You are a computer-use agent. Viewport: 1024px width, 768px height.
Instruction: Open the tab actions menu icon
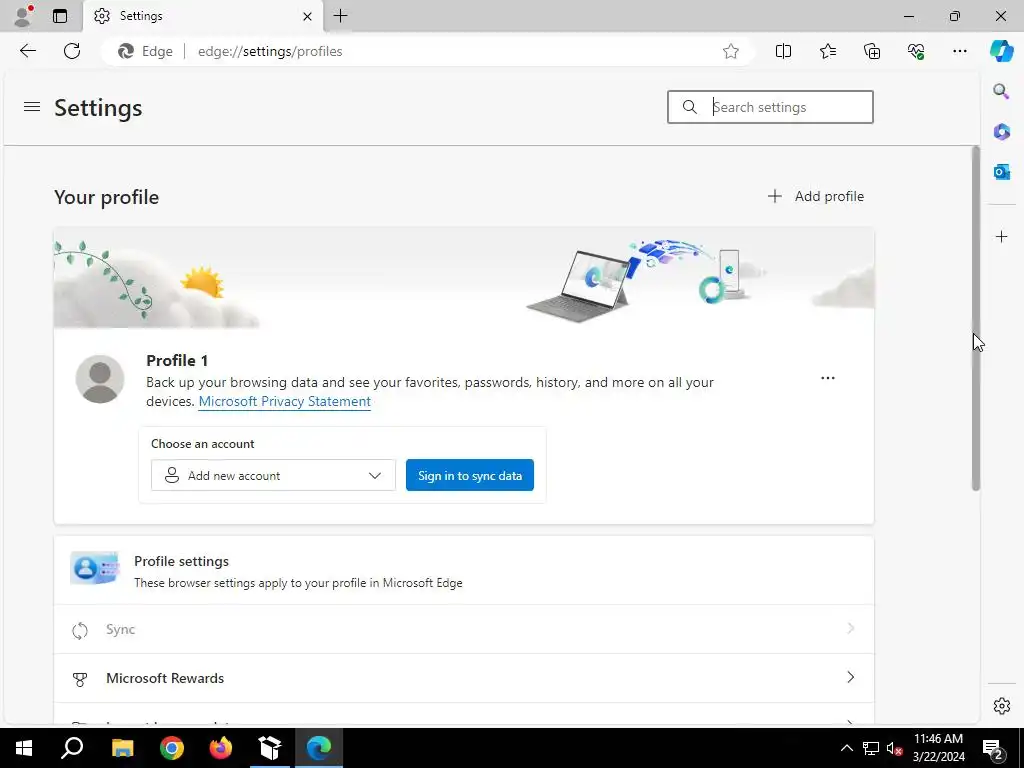[x=60, y=16]
